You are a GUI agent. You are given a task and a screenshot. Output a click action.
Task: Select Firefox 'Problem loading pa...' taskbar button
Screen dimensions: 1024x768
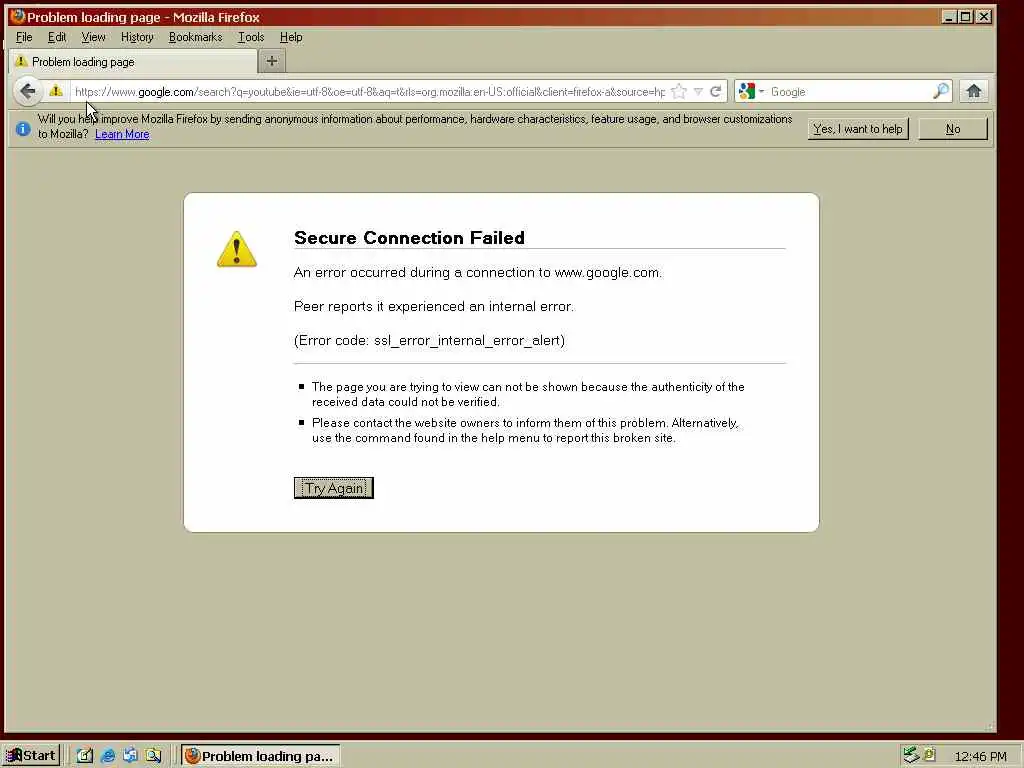260,756
